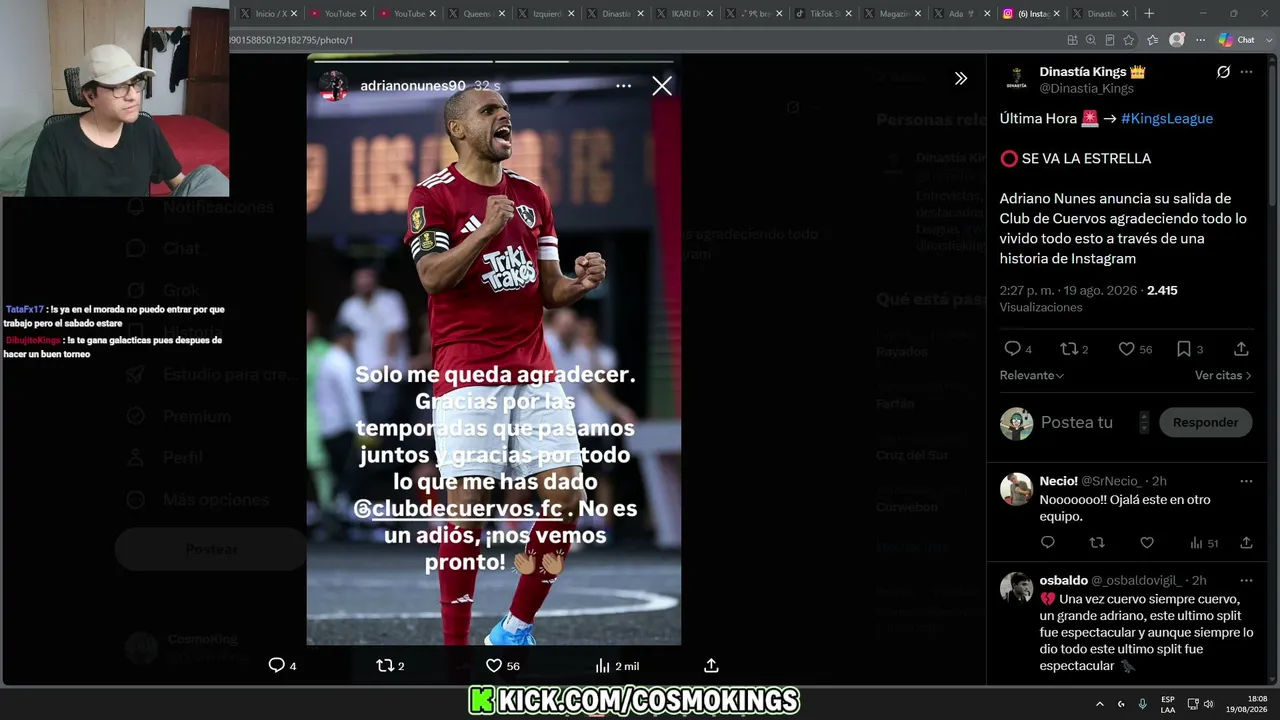This screenshot has height=720, width=1280.
Task: Open more options on Necio! reply
Action: pos(1246,481)
